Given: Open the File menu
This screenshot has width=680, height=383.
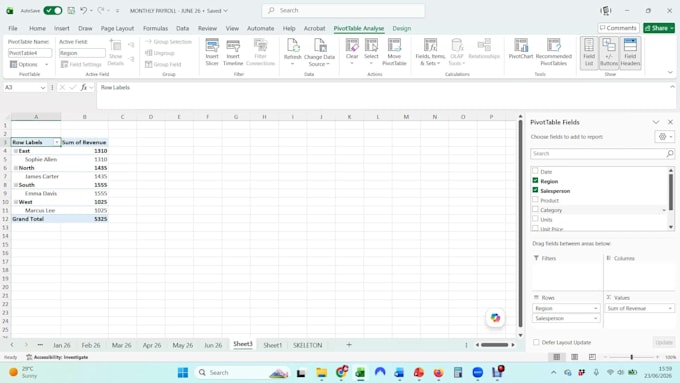Looking at the screenshot, I should tap(13, 28).
